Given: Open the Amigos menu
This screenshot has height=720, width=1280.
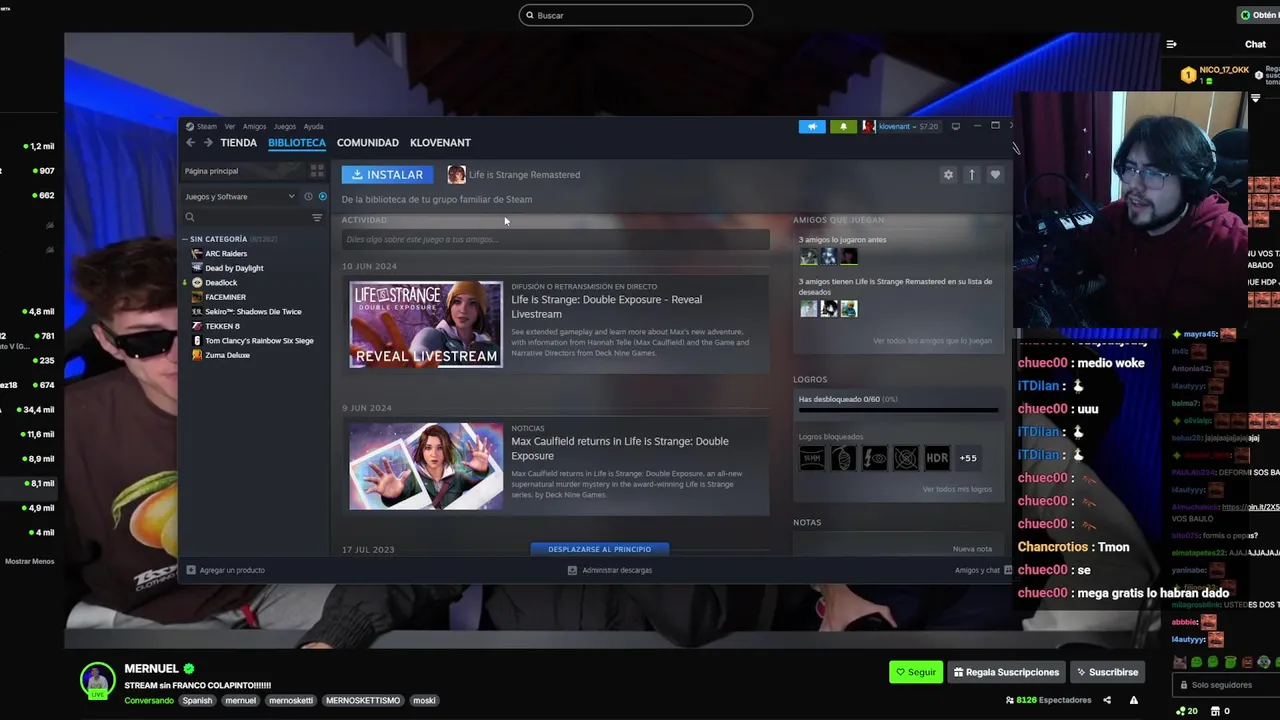Looking at the screenshot, I should click(254, 127).
